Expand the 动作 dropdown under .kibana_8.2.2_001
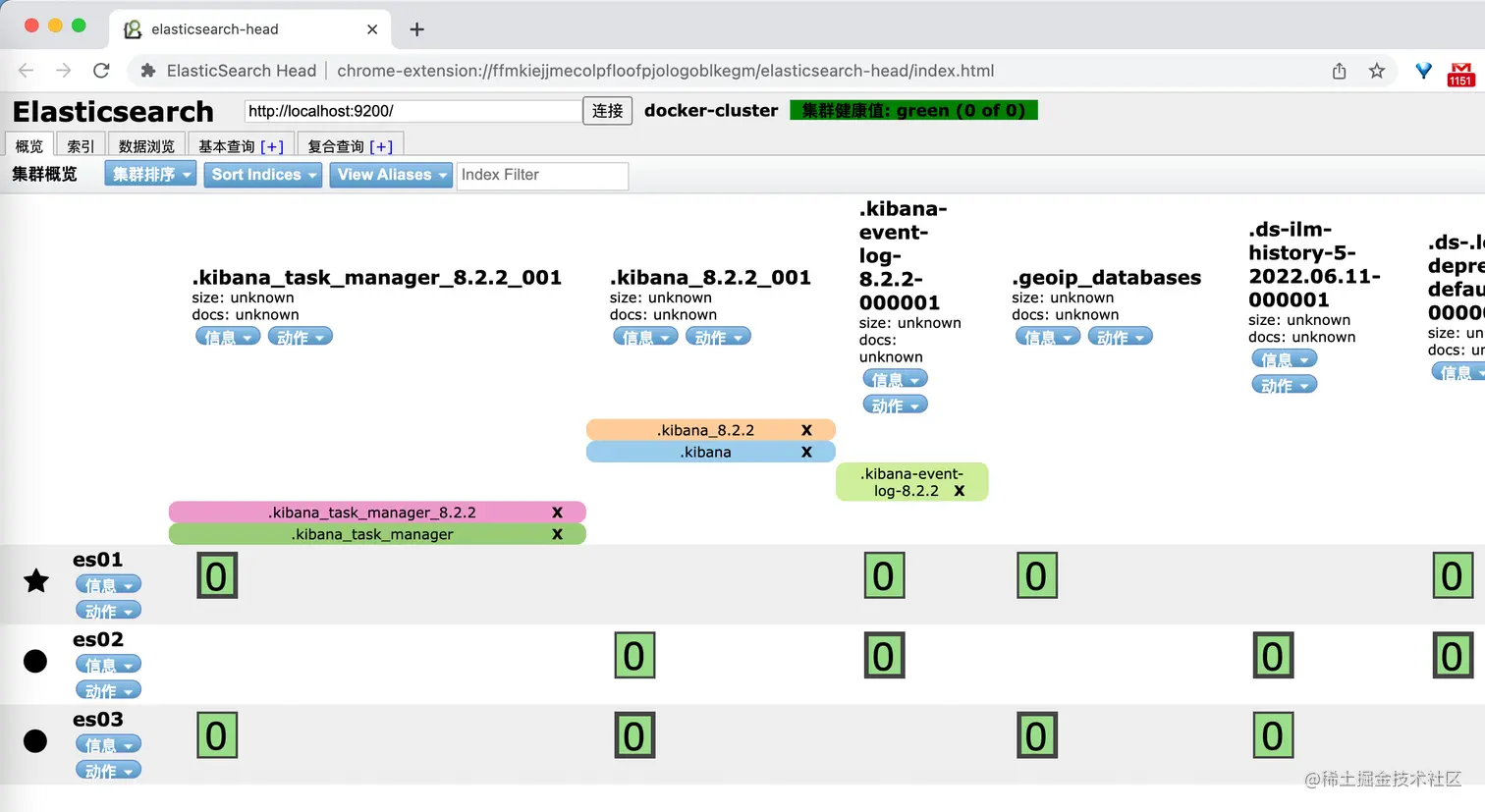1485x812 pixels. pyautogui.click(x=718, y=336)
